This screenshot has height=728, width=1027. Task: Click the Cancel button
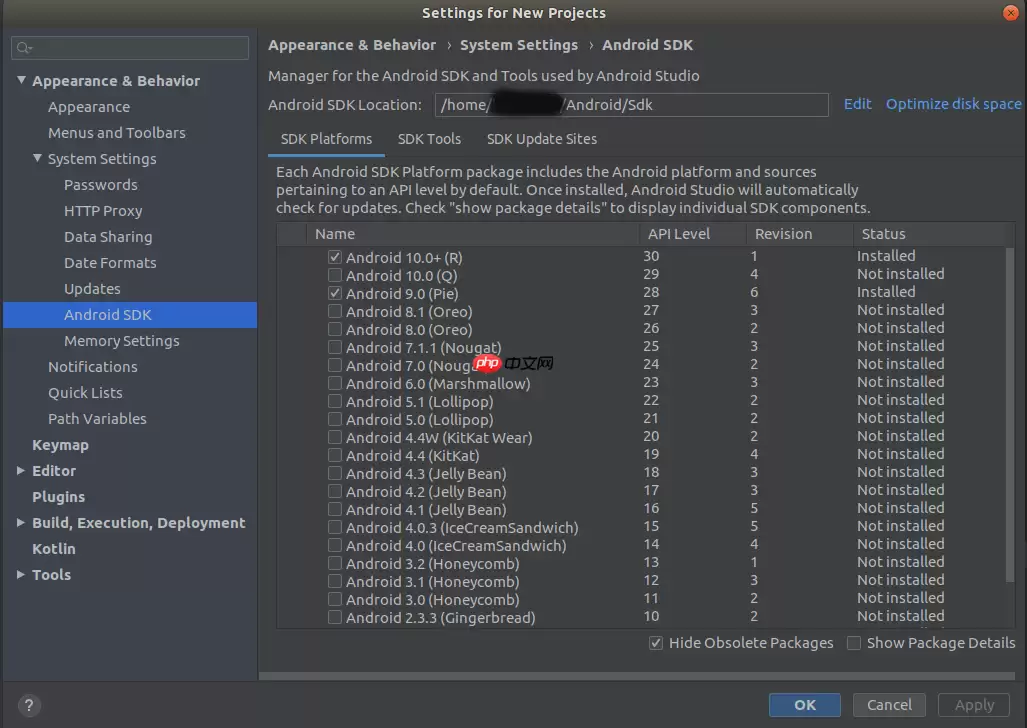coord(889,704)
